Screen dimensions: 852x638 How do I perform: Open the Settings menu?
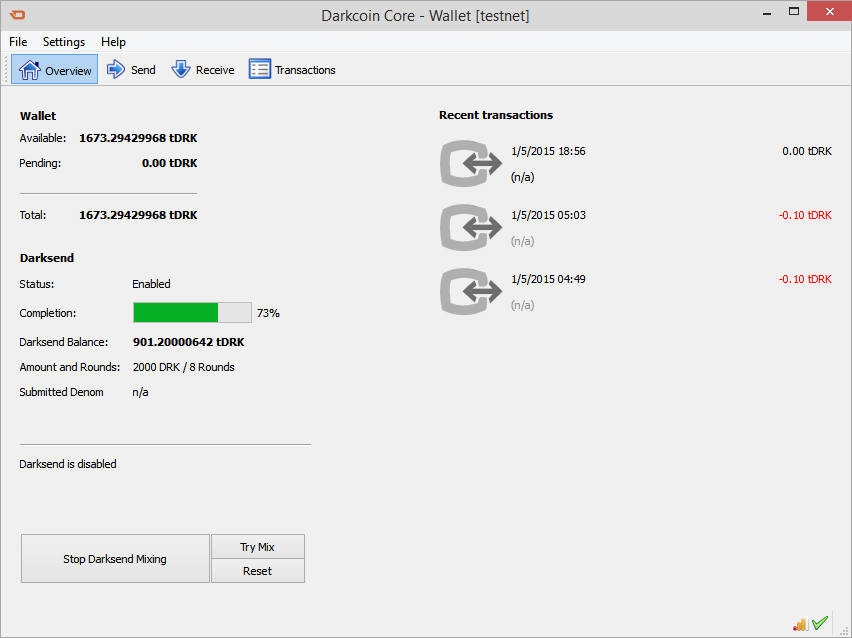(64, 42)
